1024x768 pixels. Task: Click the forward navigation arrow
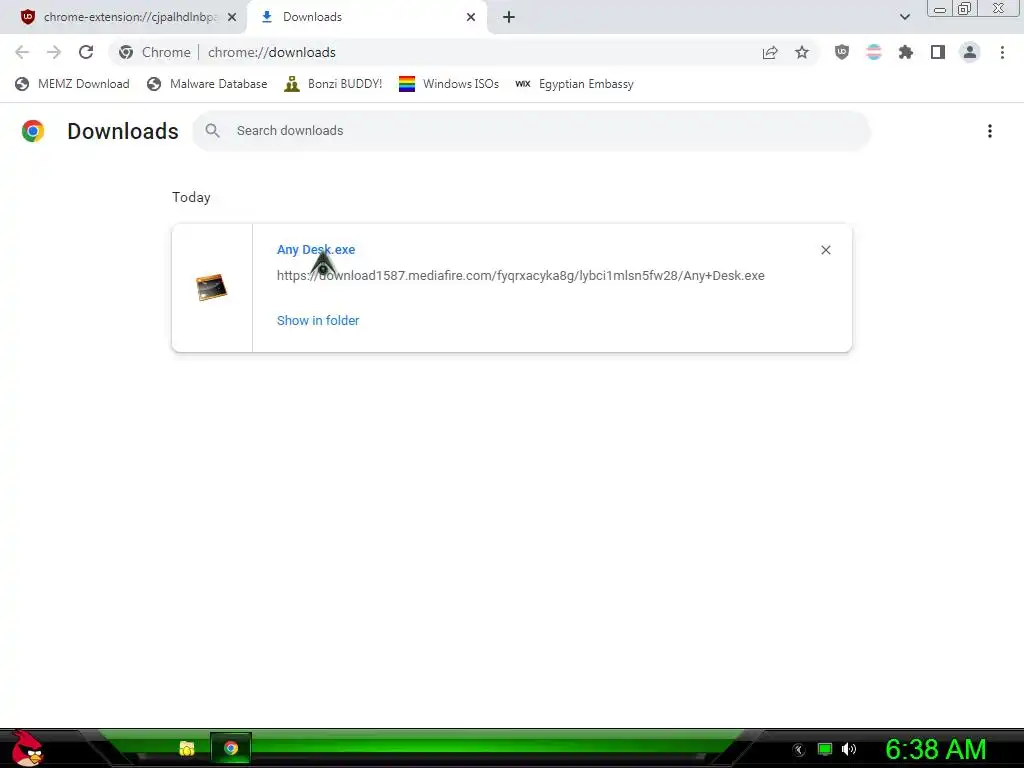[x=54, y=52]
